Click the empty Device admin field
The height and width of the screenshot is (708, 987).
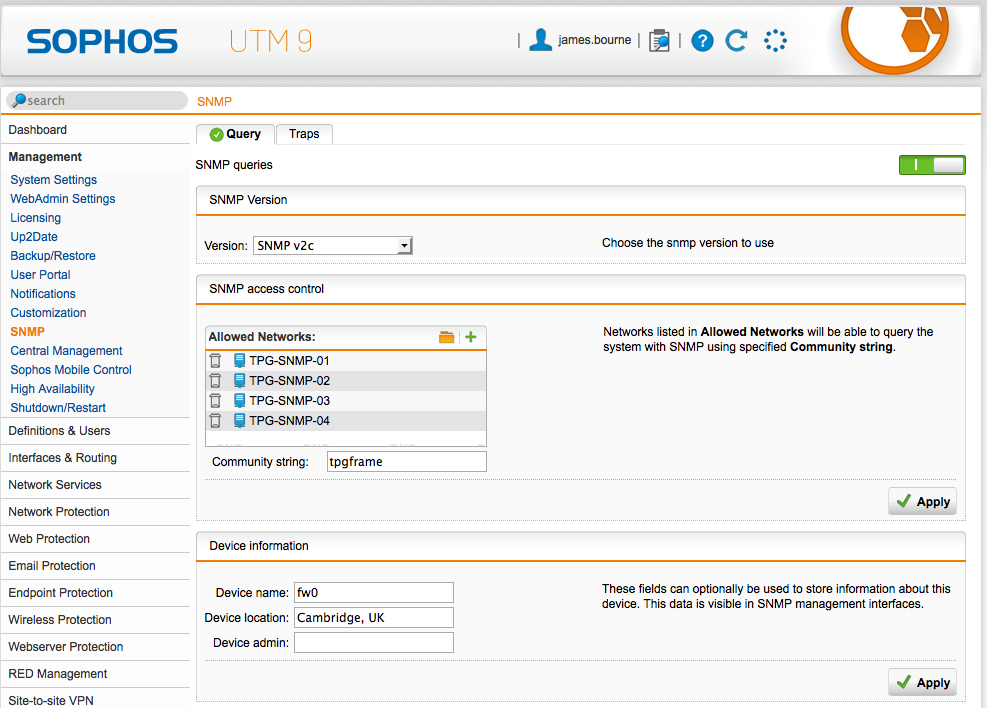tap(374, 643)
